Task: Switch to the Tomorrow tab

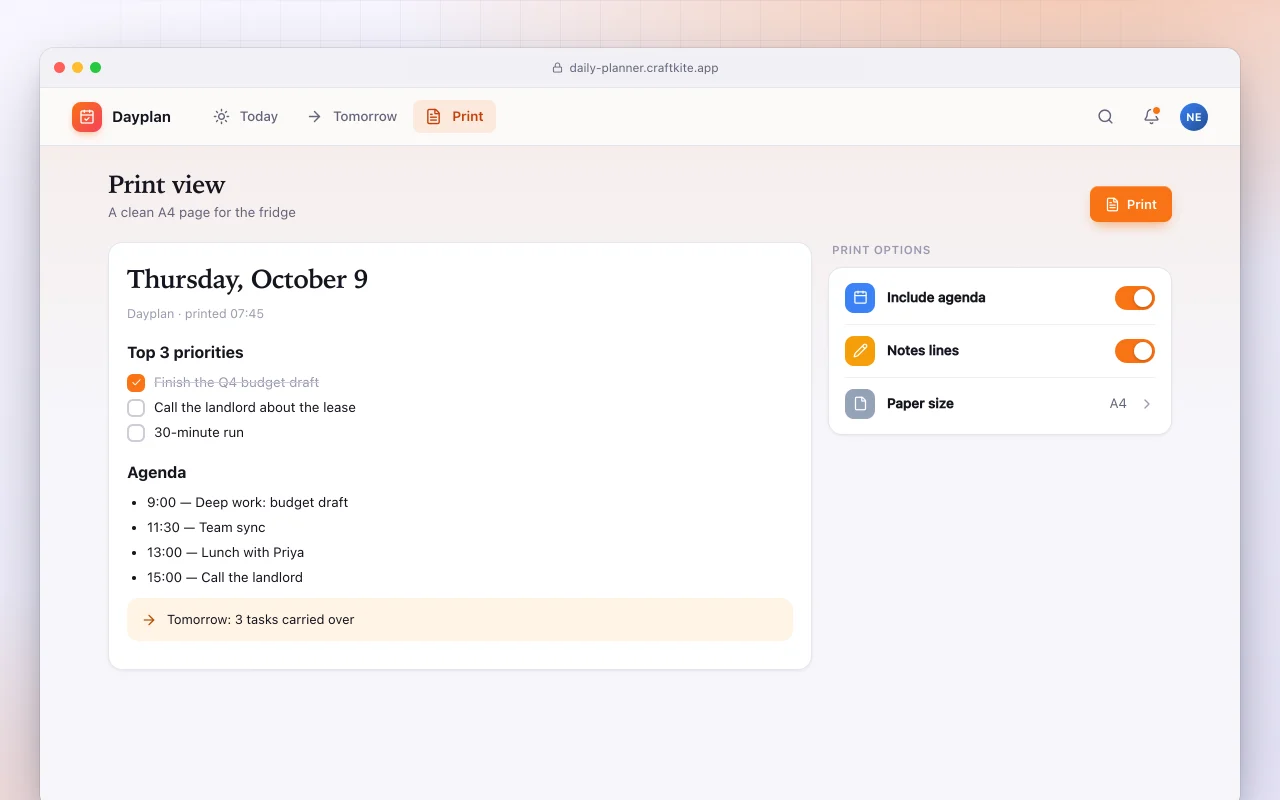Action: (x=352, y=117)
